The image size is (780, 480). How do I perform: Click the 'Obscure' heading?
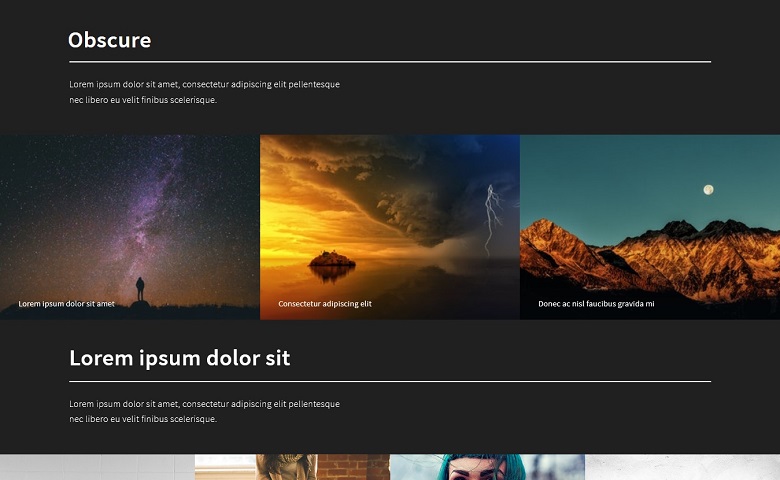(x=109, y=40)
